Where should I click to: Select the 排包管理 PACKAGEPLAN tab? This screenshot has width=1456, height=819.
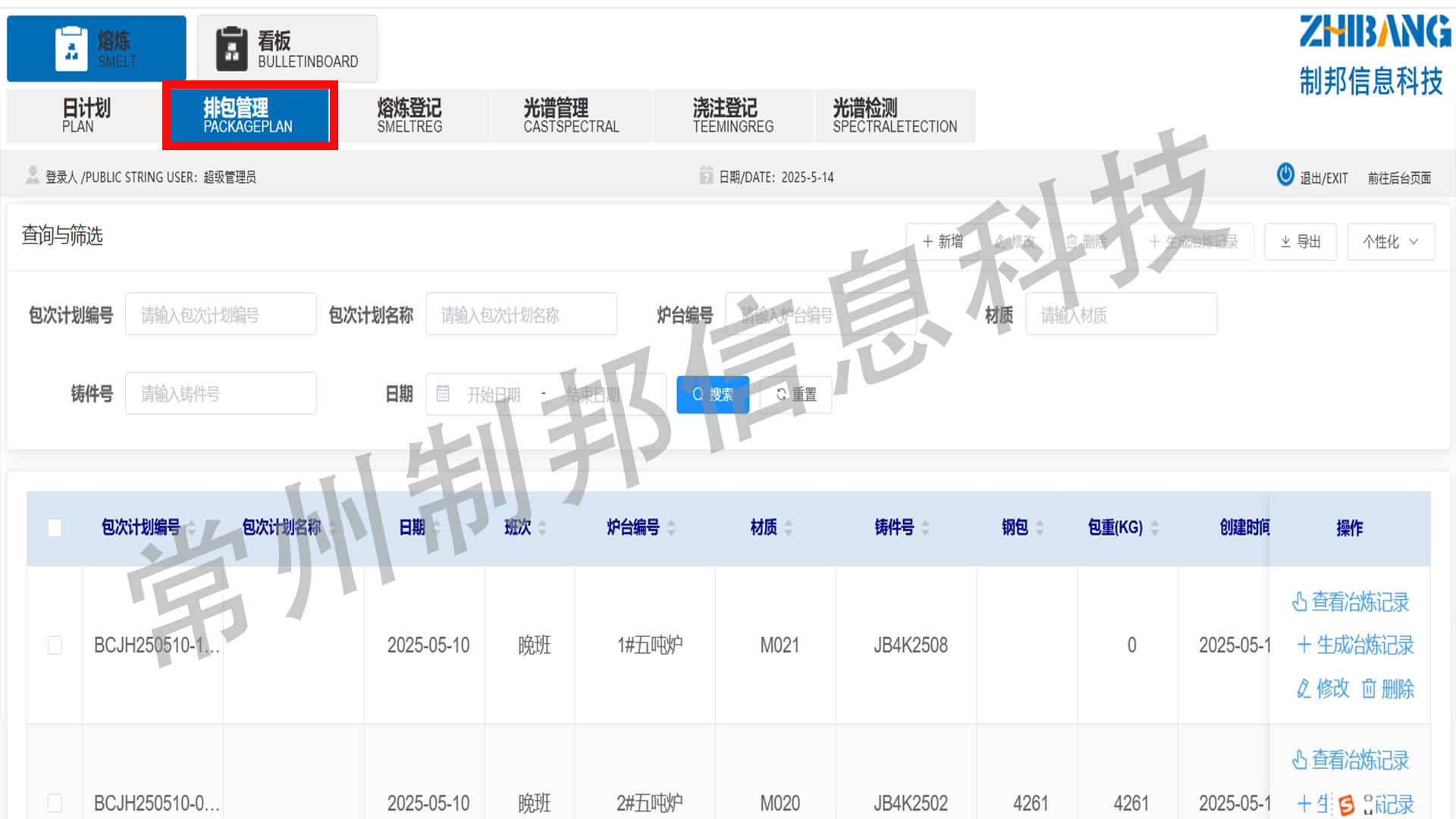(x=249, y=115)
